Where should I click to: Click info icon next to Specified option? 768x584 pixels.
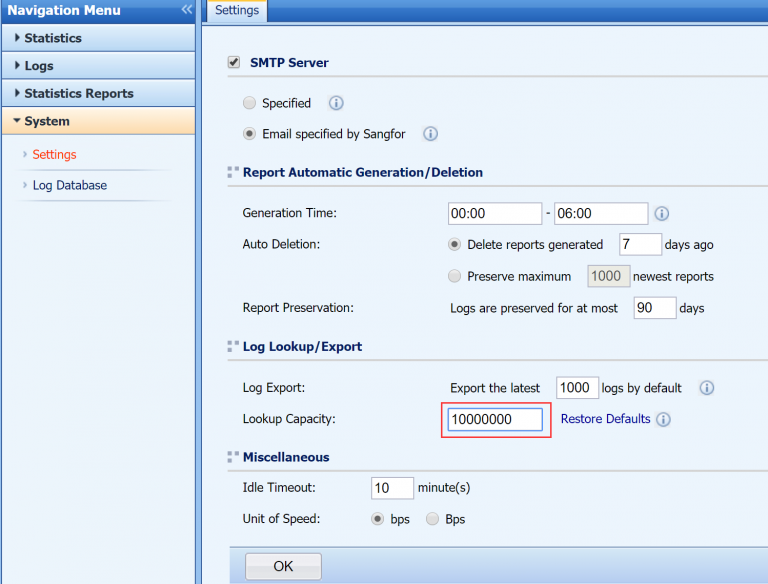(x=336, y=103)
